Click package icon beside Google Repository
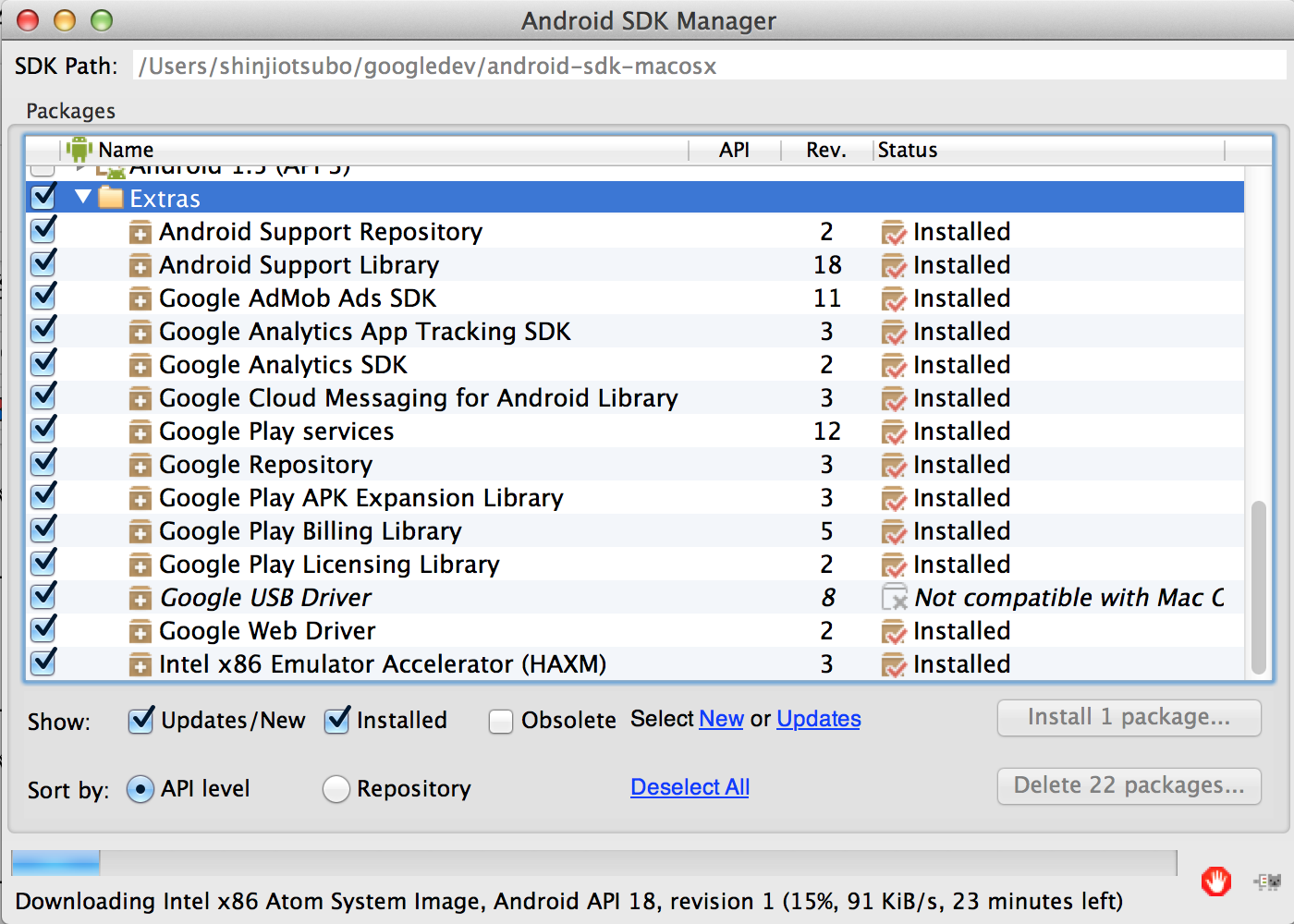Screen dimensions: 1294x924 pos(140,466)
